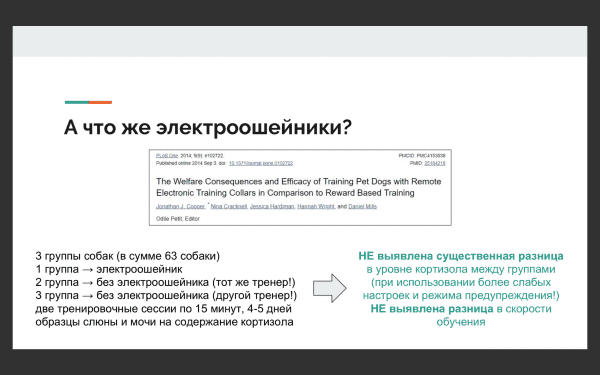Click the text 'настроек и режима предупреждения!)'

click(461, 295)
